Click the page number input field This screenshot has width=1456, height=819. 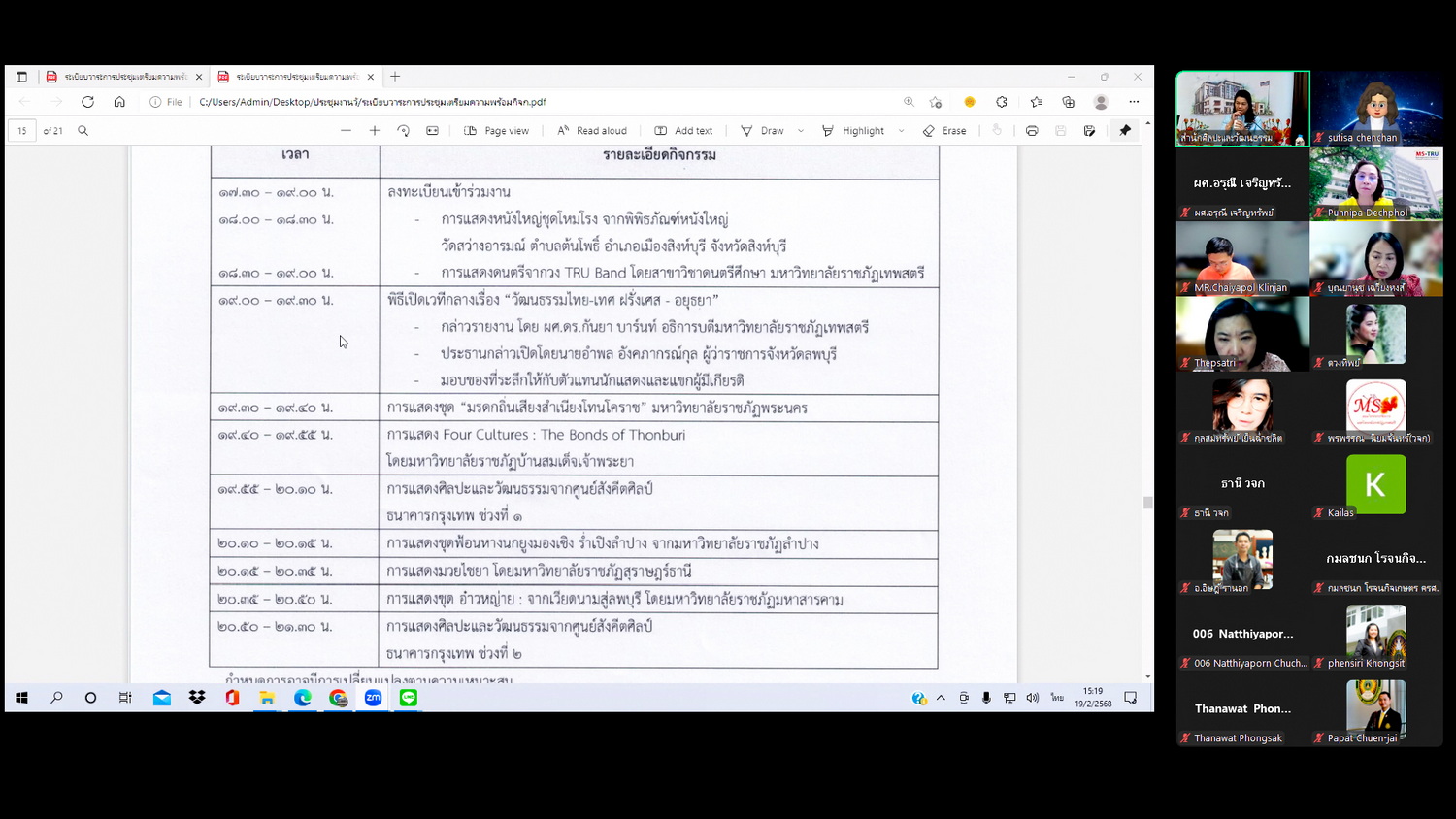point(22,131)
